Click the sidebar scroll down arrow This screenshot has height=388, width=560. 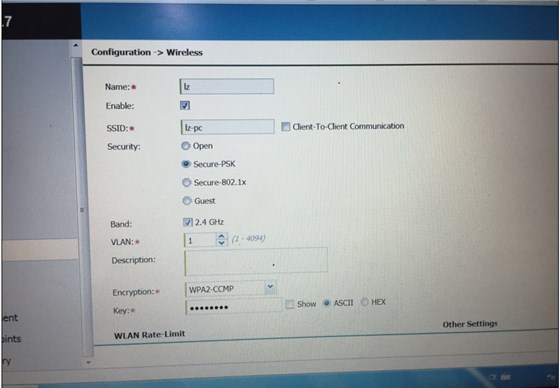88,362
